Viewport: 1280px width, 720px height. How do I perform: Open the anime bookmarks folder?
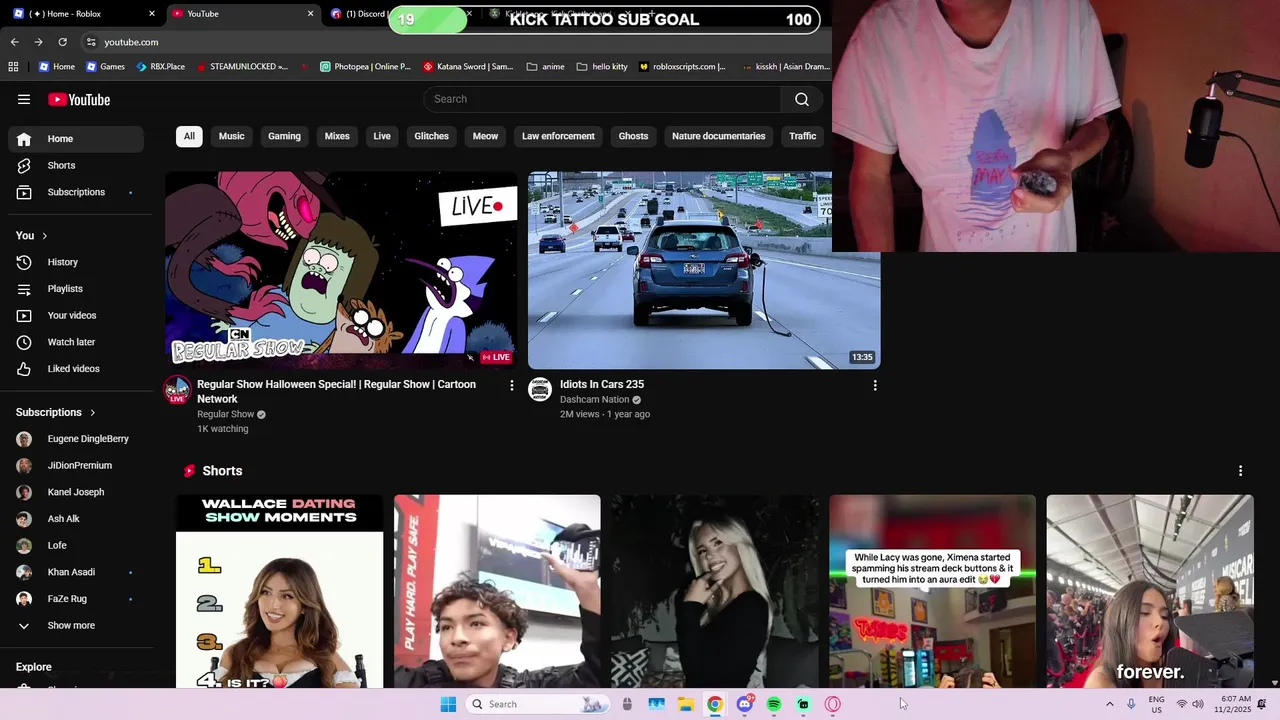coord(545,67)
